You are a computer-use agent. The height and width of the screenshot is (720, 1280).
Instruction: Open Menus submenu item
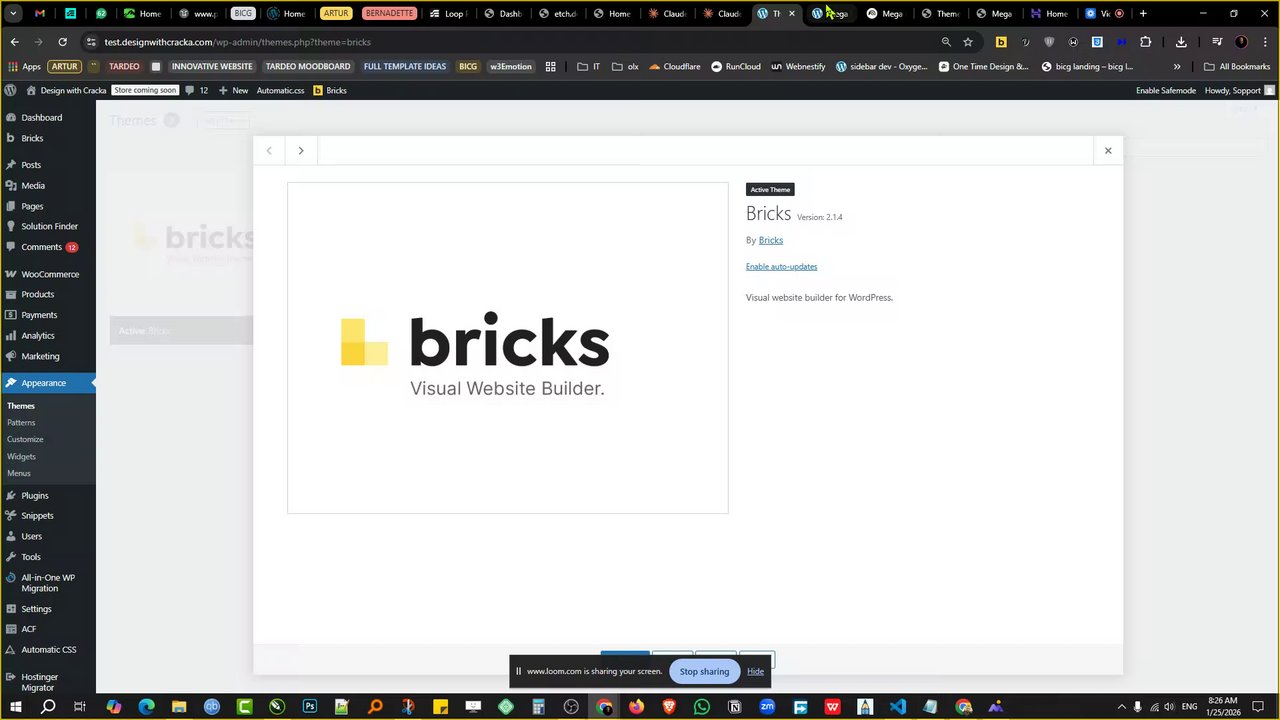pyautogui.click(x=19, y=473)
